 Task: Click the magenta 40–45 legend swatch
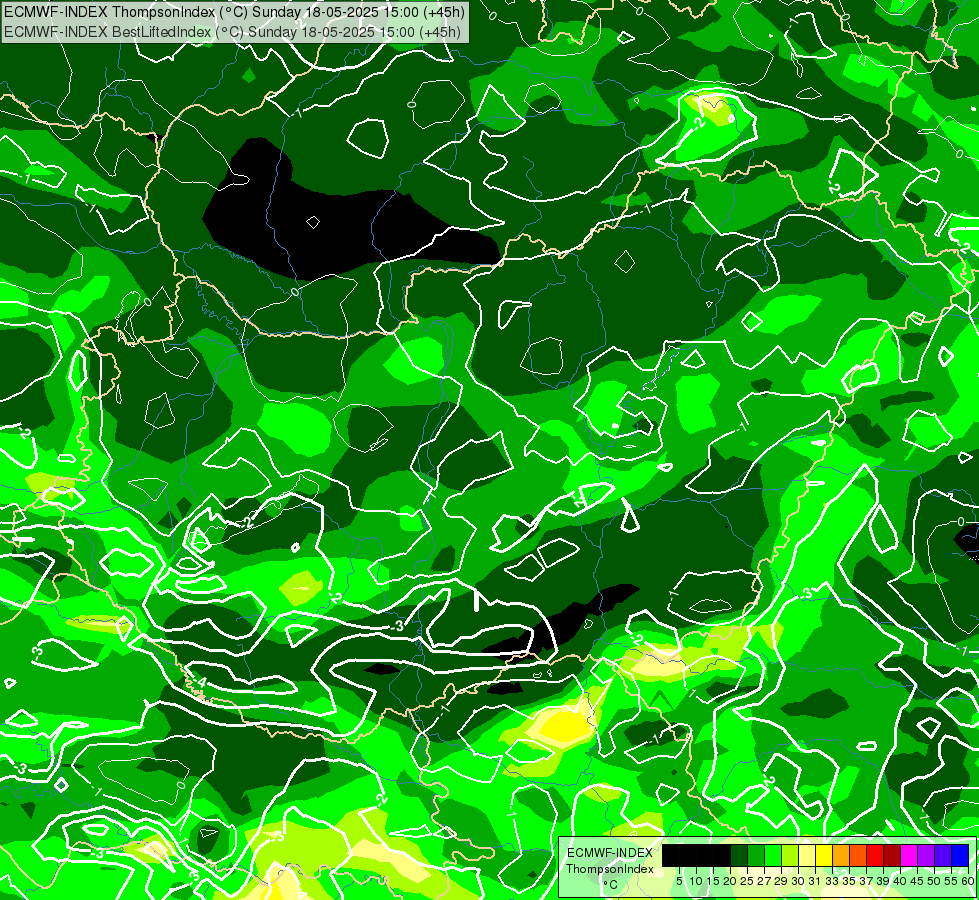[909, 855]
